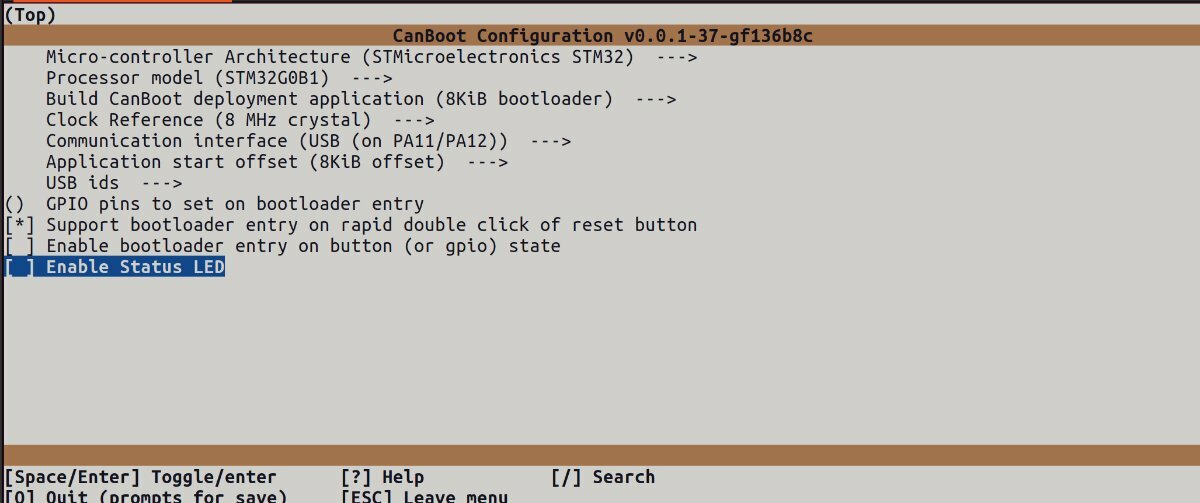Open Communication interface submenu arrow
The height and width of the screenshot is (503, 1200).
pyautogui.click(x=550, y=141)
